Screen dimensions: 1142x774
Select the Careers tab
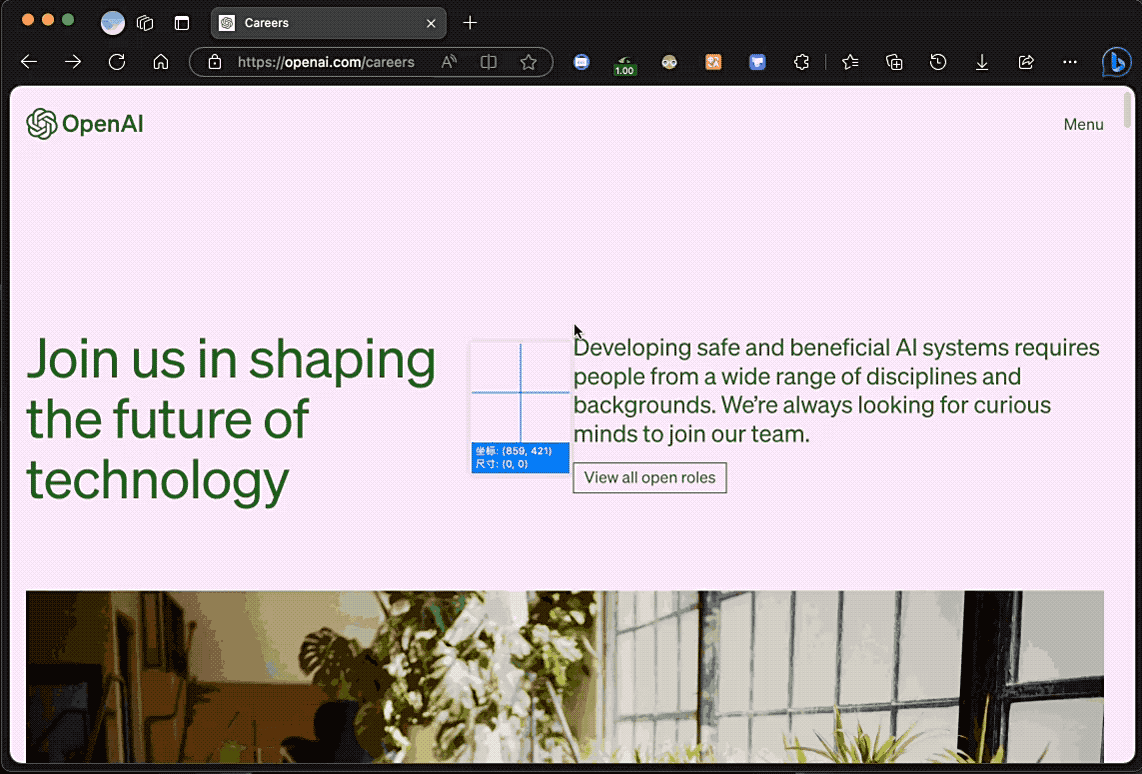(328, 23)
